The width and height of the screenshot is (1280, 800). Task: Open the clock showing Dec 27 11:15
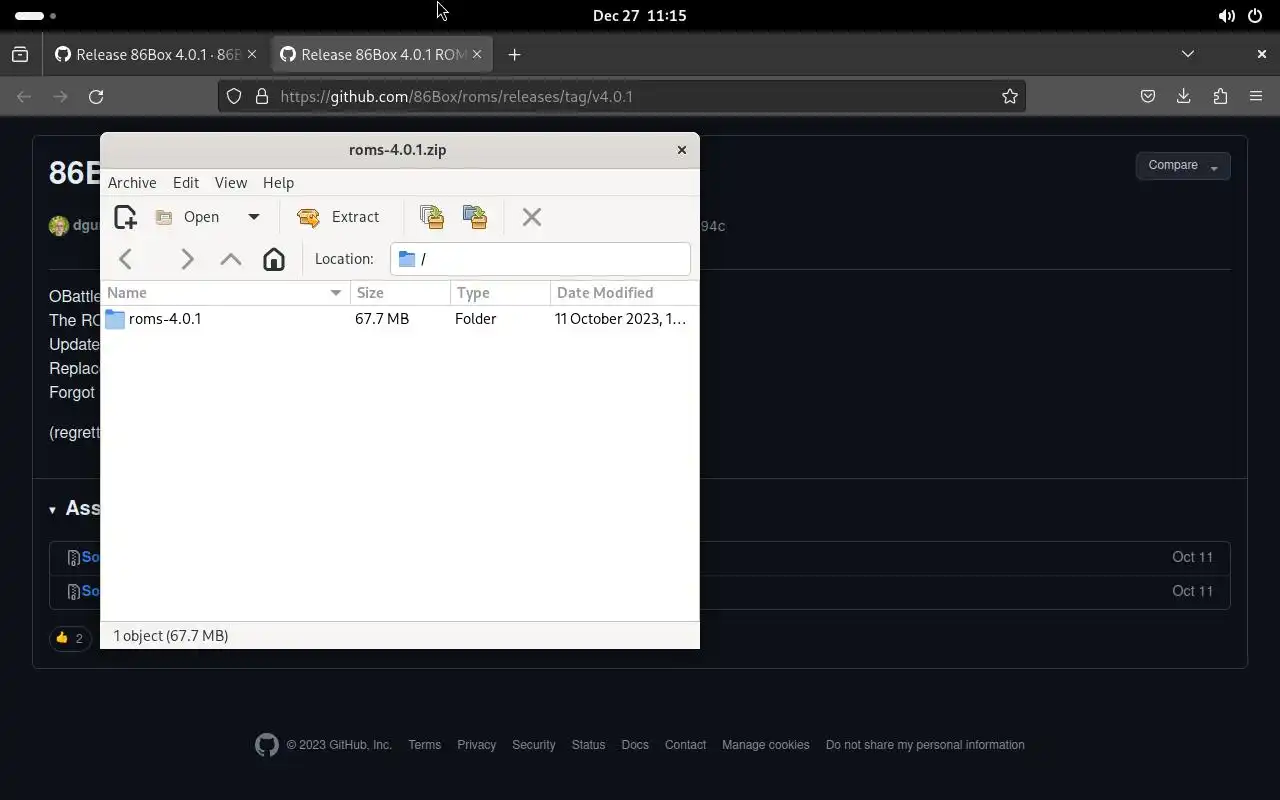640,16
